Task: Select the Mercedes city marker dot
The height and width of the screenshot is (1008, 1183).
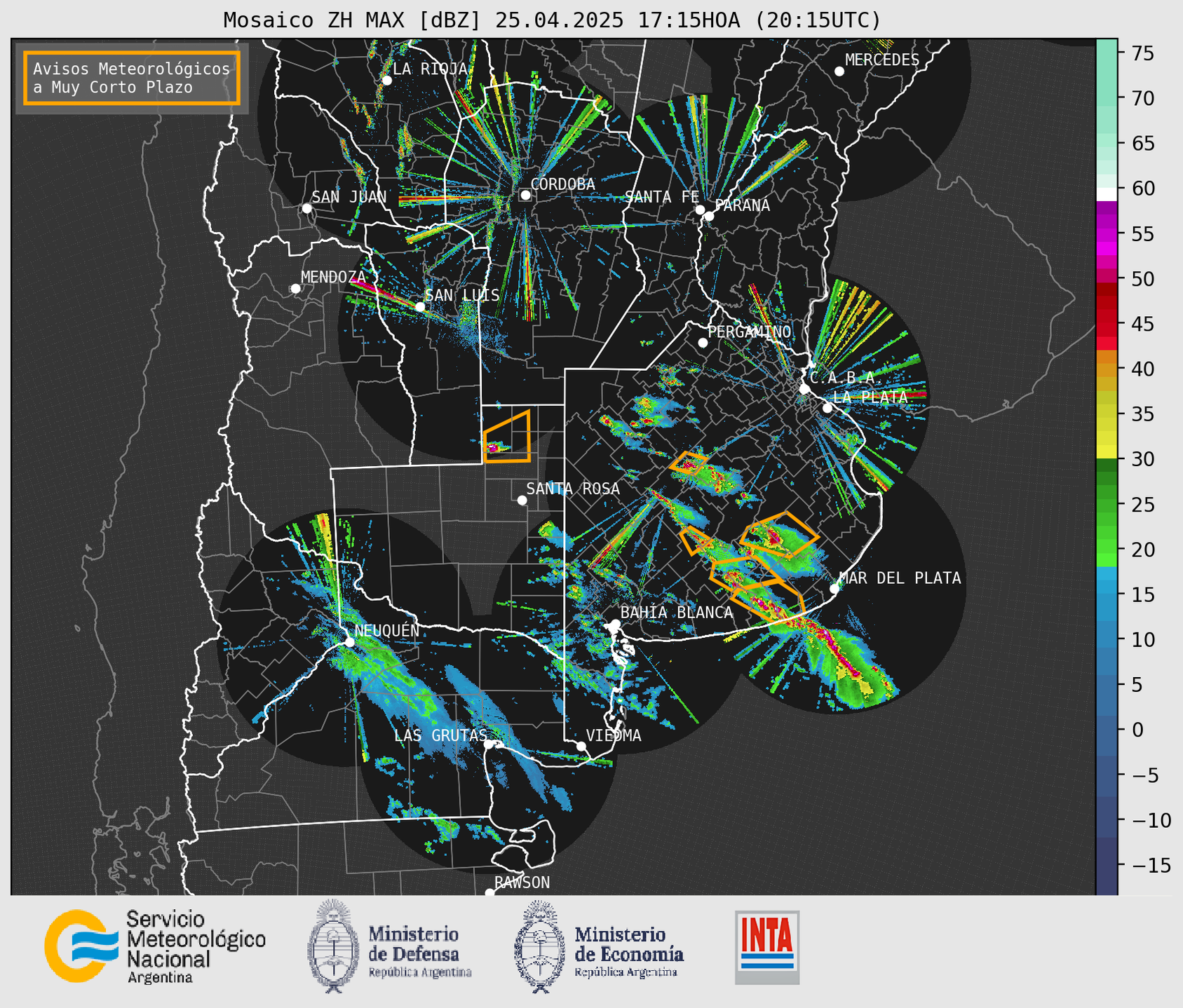Action: click(839, 71)
